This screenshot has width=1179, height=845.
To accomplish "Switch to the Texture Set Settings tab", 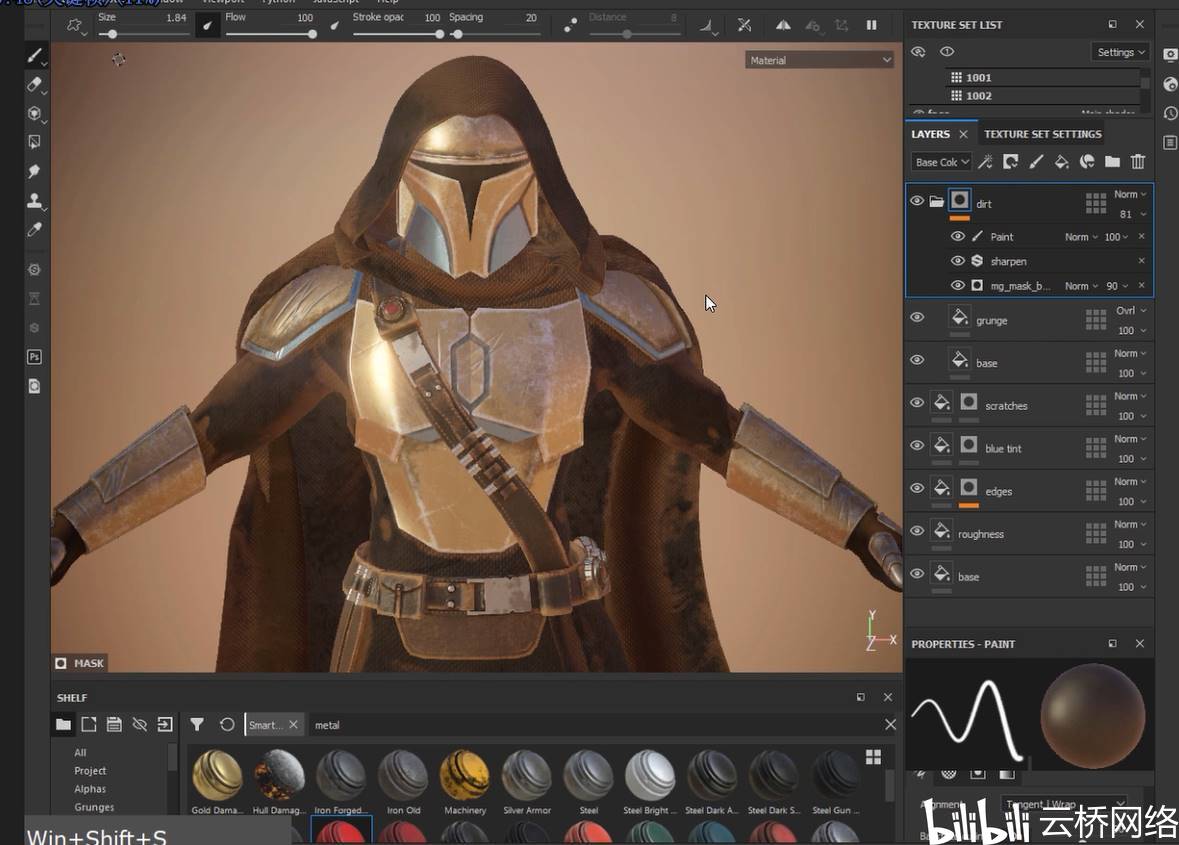I will coord(1042,134).
